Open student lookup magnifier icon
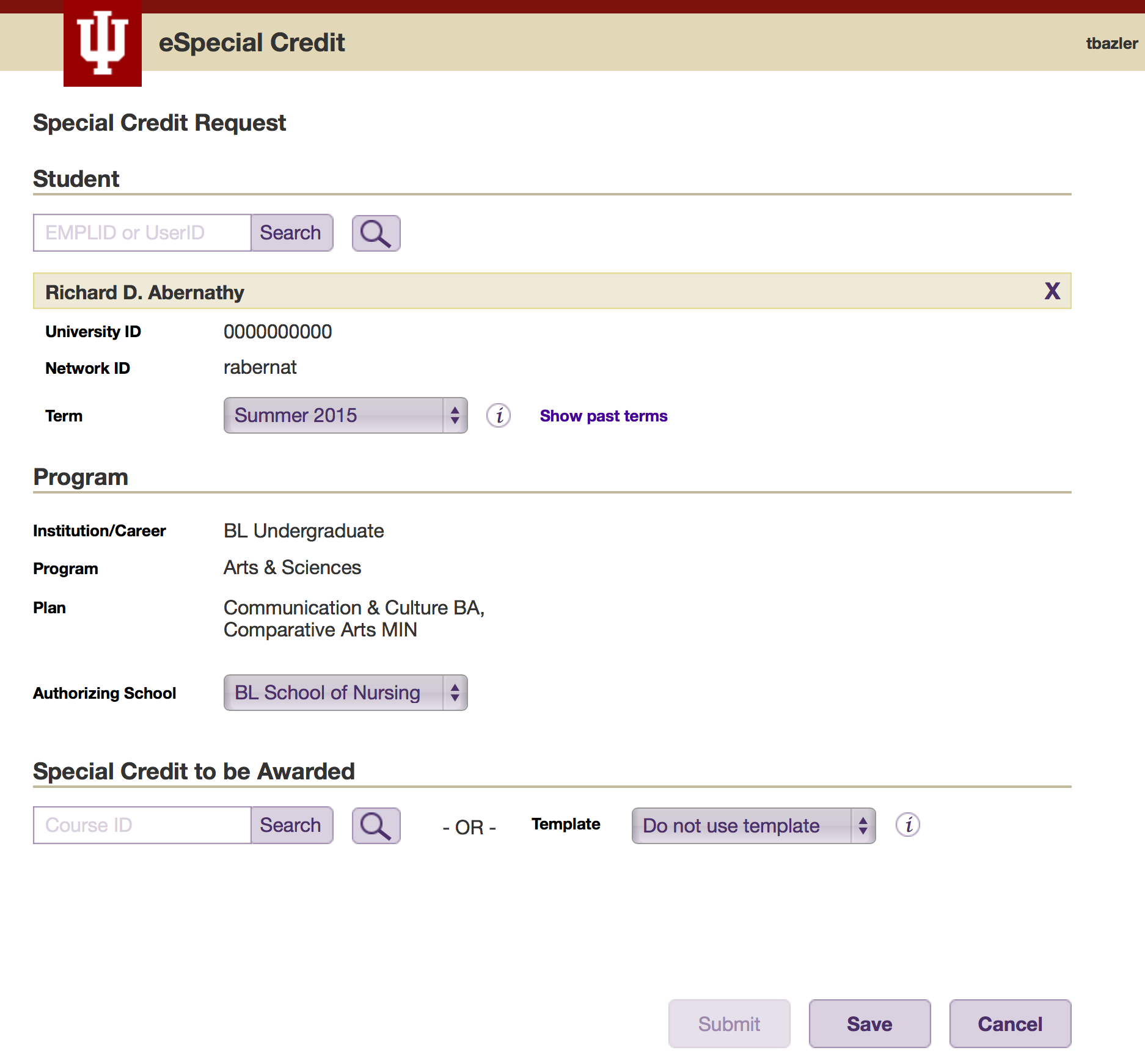Screen dimensions: 1145x1064 click(376, 233)
